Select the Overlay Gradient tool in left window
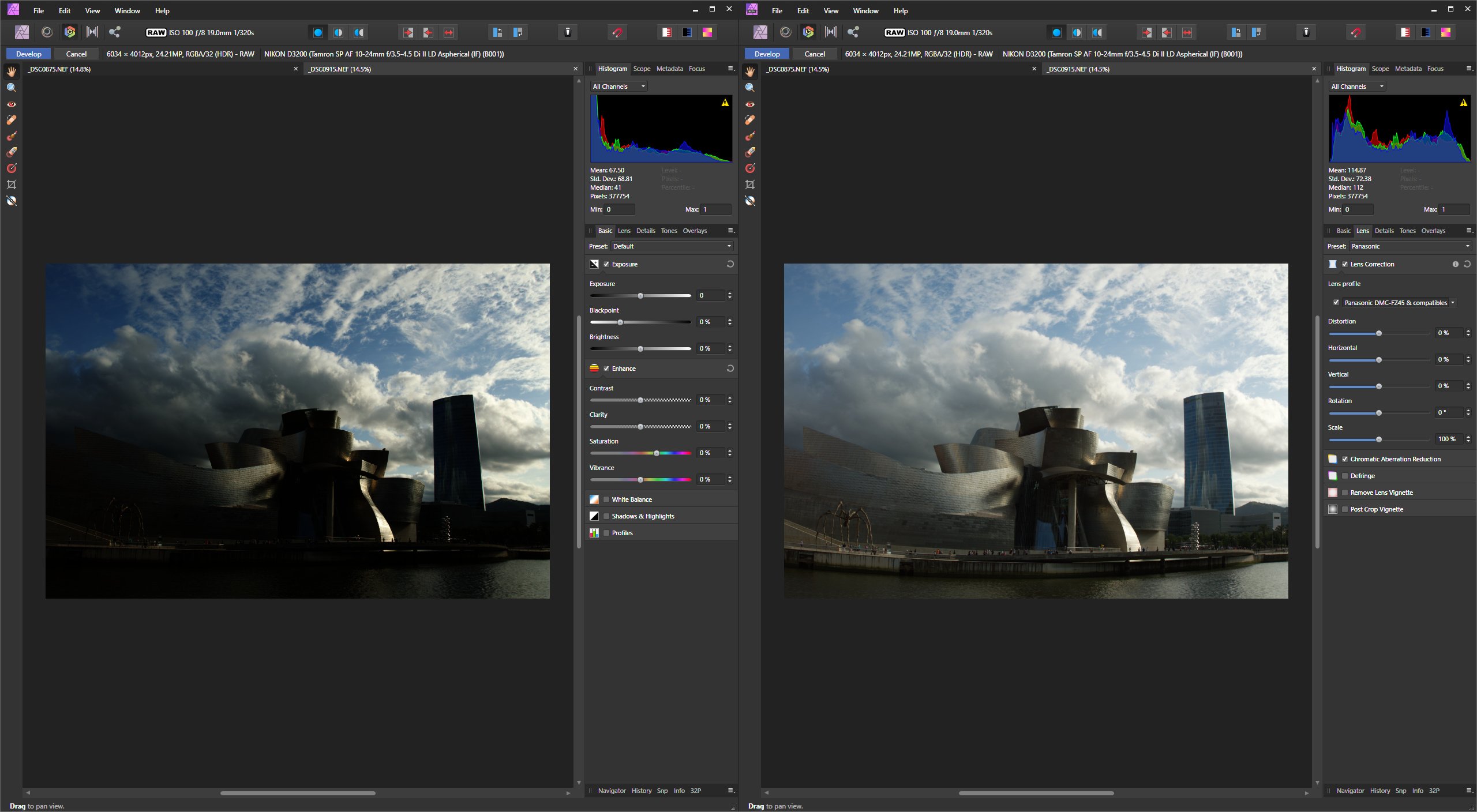Image resolution: width=1477 pixels, height=812 pixels. 12,168
